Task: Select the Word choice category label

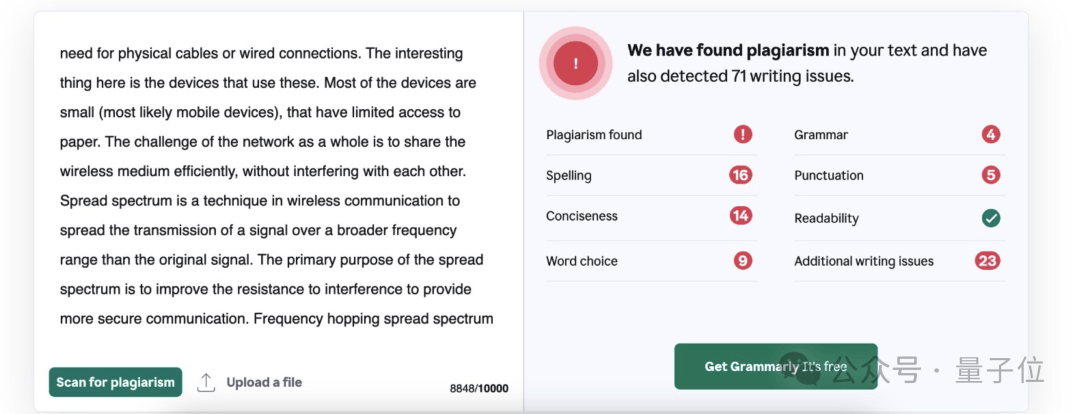Action: click(582, 261)
